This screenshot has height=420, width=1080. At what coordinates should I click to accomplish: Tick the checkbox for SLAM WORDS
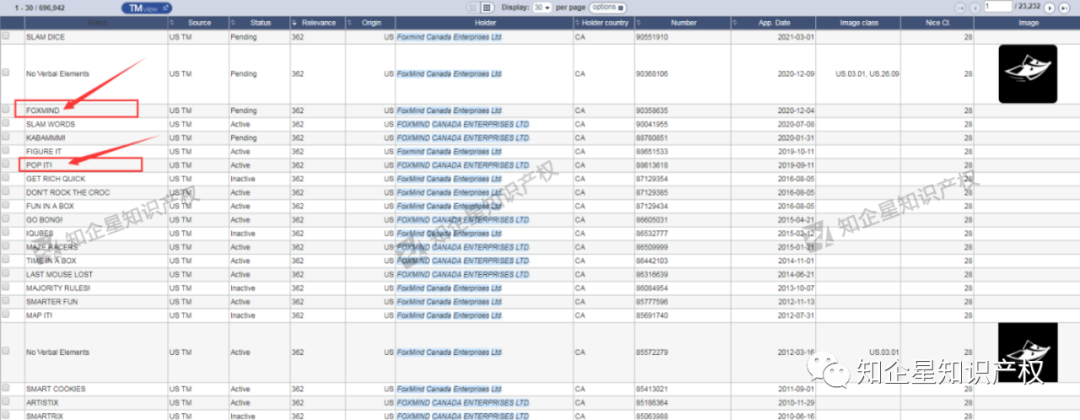[x=6, y=125]
